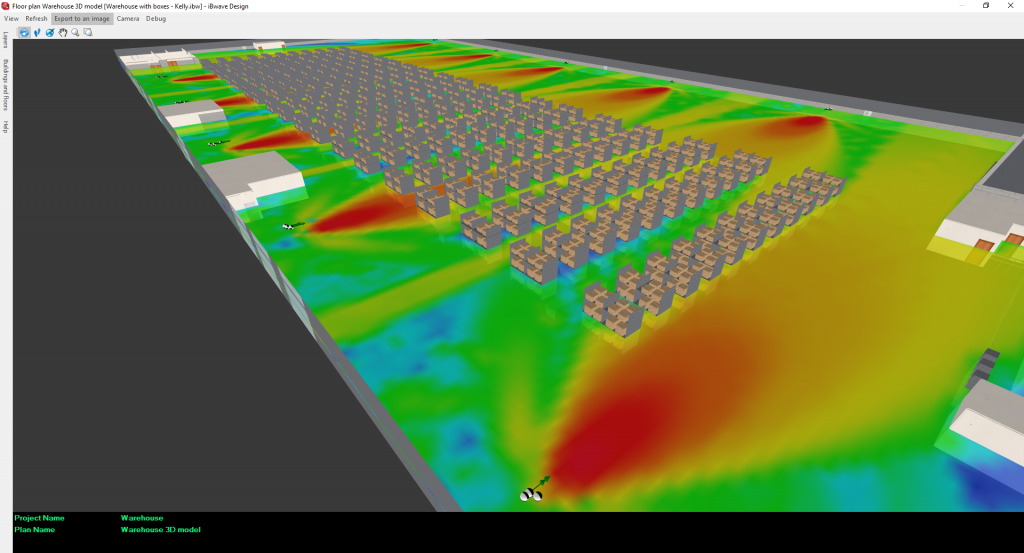Open the Refresh menu item
This screenshot has height=553, width=1024.
[36, 18]
